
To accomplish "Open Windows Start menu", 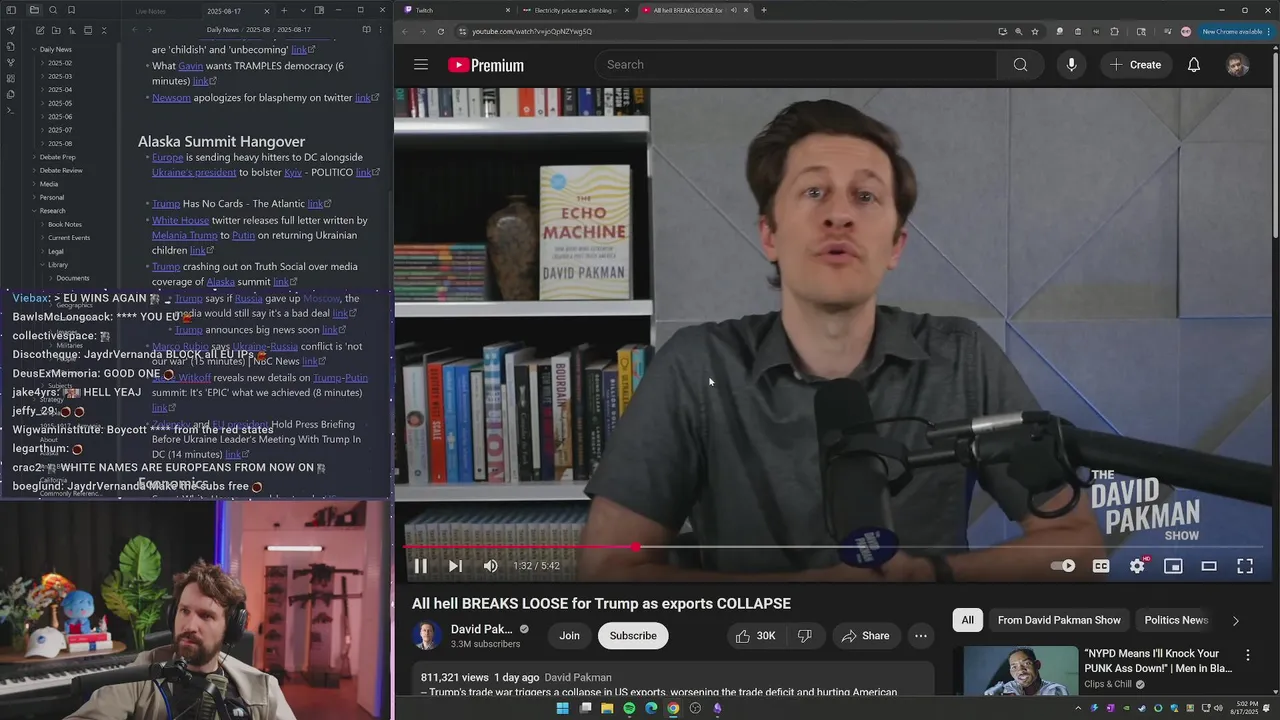I will pos(563,708).
